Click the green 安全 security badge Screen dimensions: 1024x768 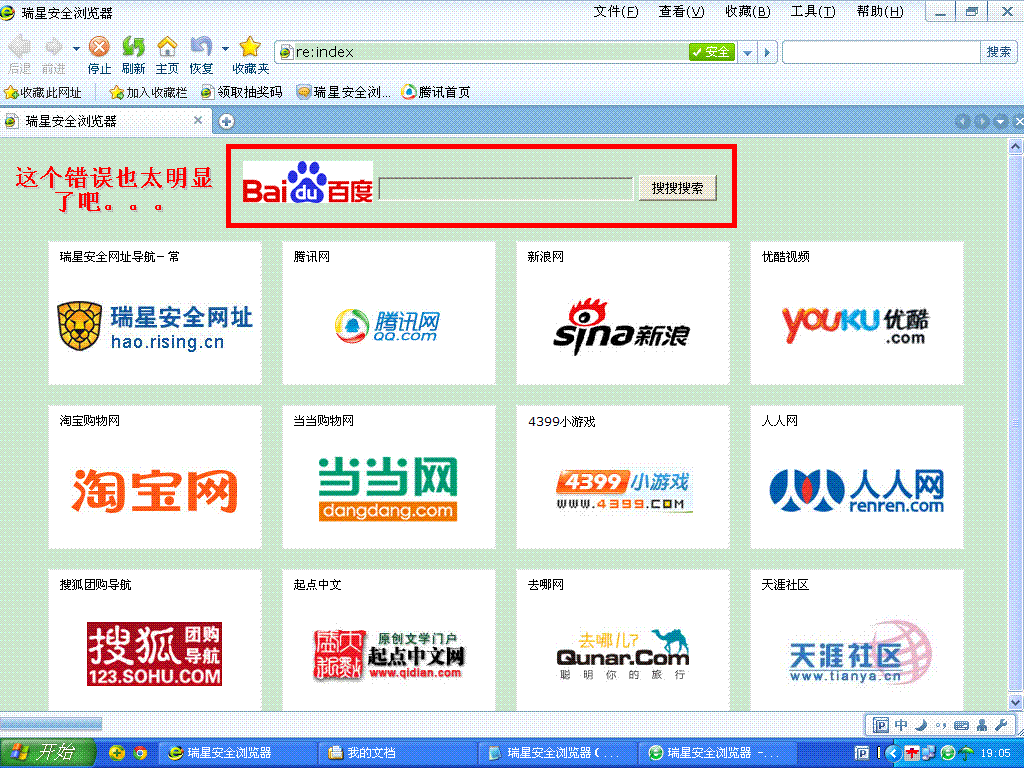coord(711,52)
